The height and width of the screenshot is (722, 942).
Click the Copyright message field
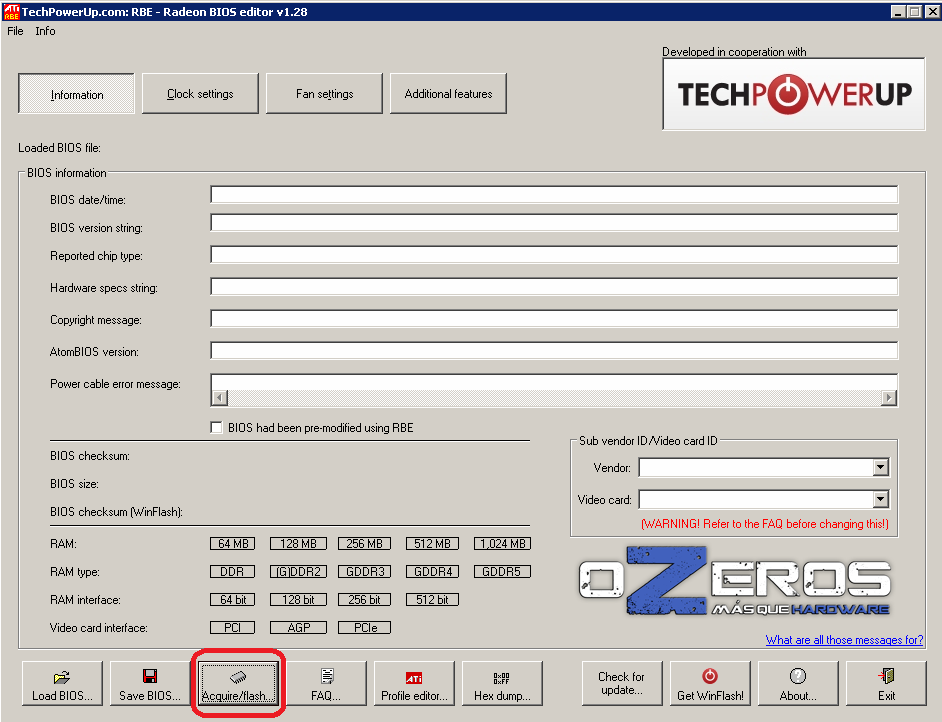tap(554, 318)
